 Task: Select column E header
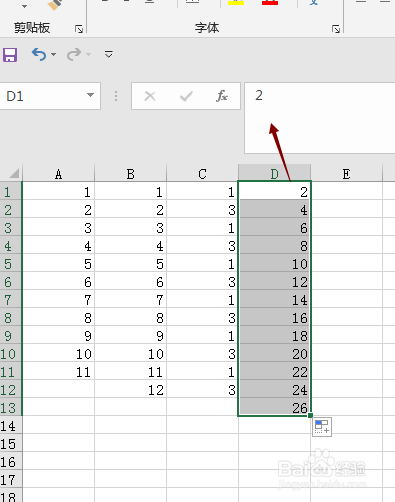pos(346,174)
